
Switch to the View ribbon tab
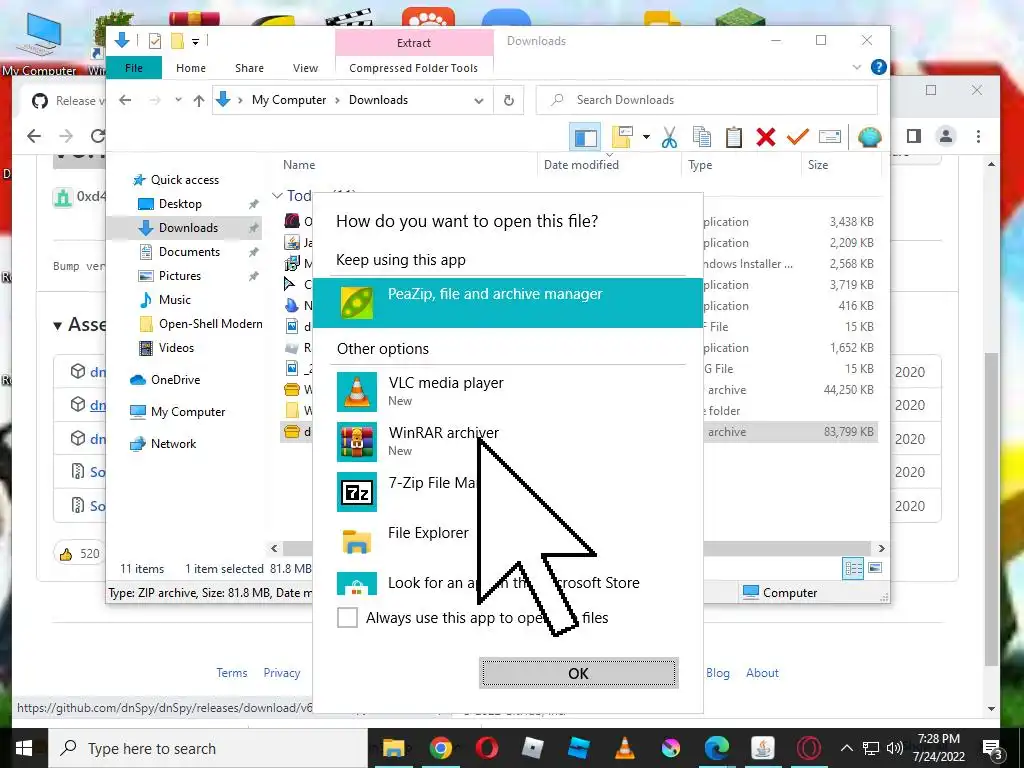pyautogui.click(x=305, y=68)
